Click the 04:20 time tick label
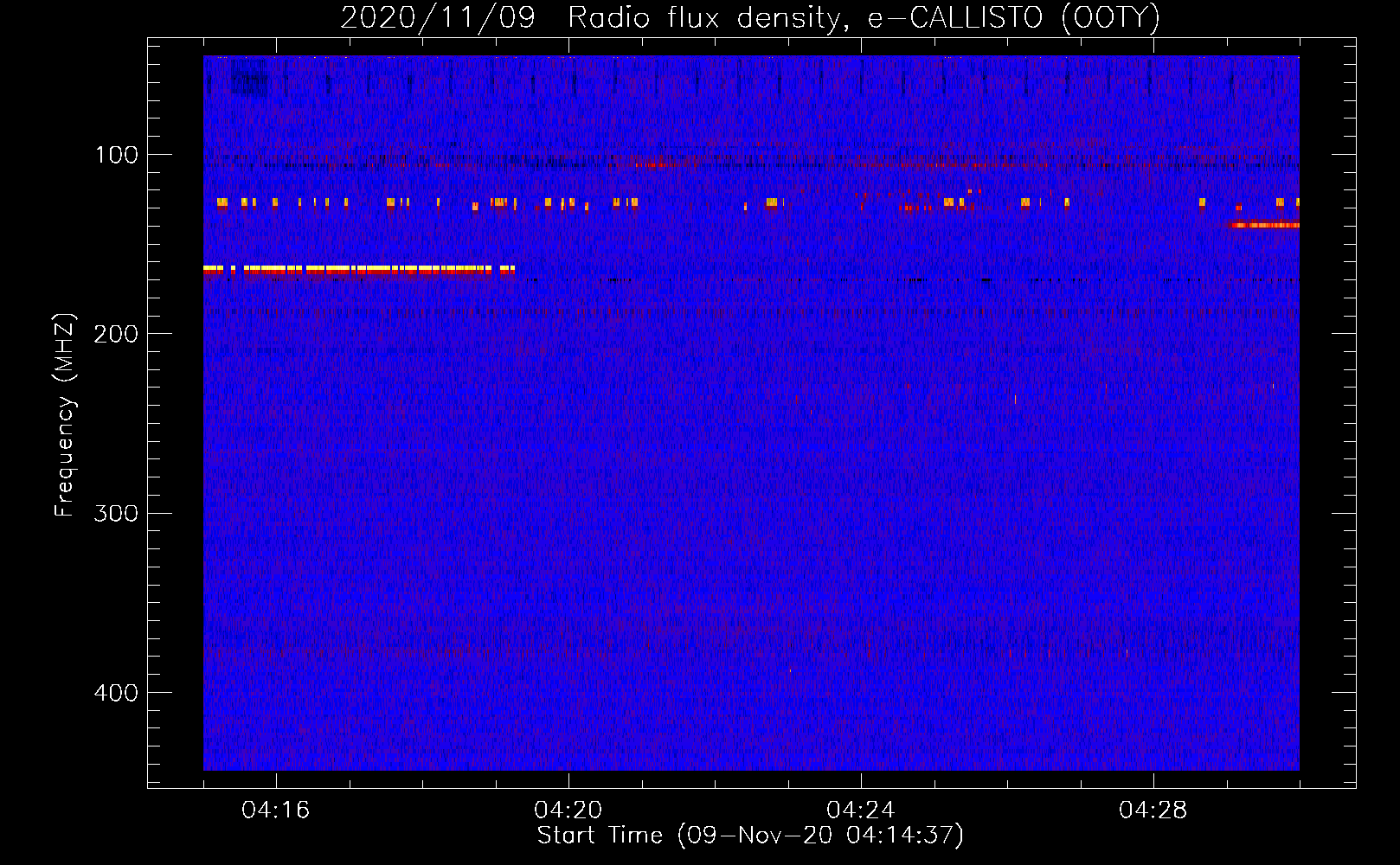The image size is (1400, 865). tap(568, 811)
